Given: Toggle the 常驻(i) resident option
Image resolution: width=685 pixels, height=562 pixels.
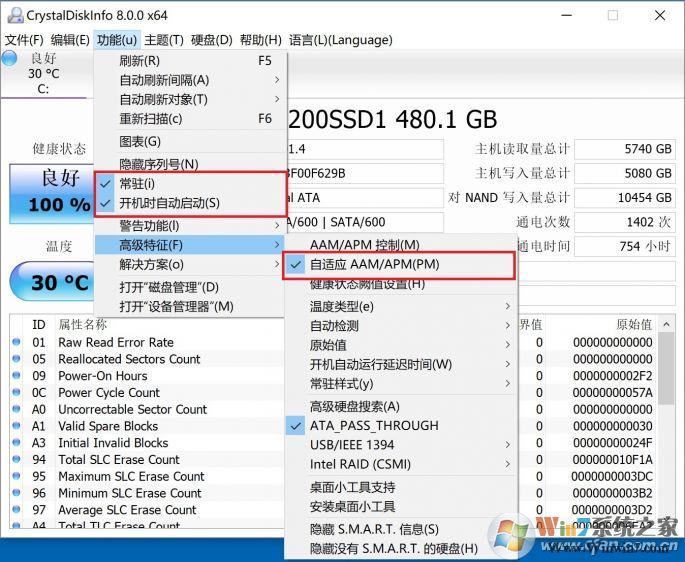Looking at the screenshot, I should pyautogui.click(x=190, y=184).
